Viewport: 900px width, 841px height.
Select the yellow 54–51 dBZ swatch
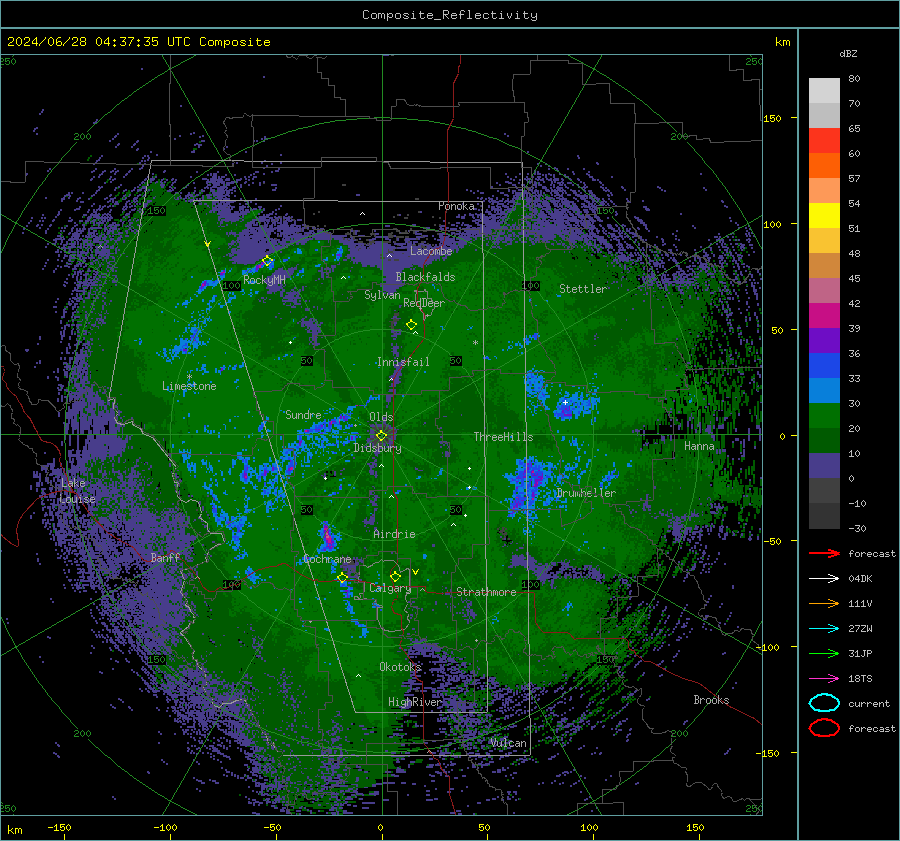coord(824,216)
